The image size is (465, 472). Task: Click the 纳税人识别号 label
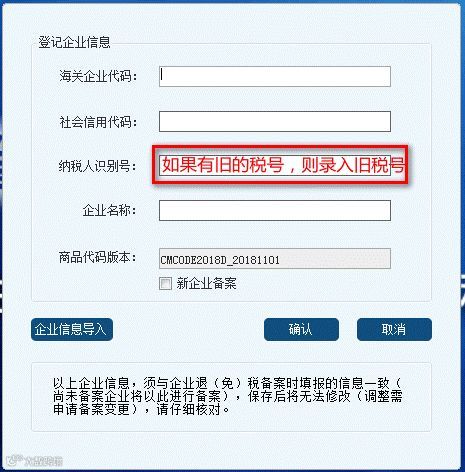(x=98, y=166)
